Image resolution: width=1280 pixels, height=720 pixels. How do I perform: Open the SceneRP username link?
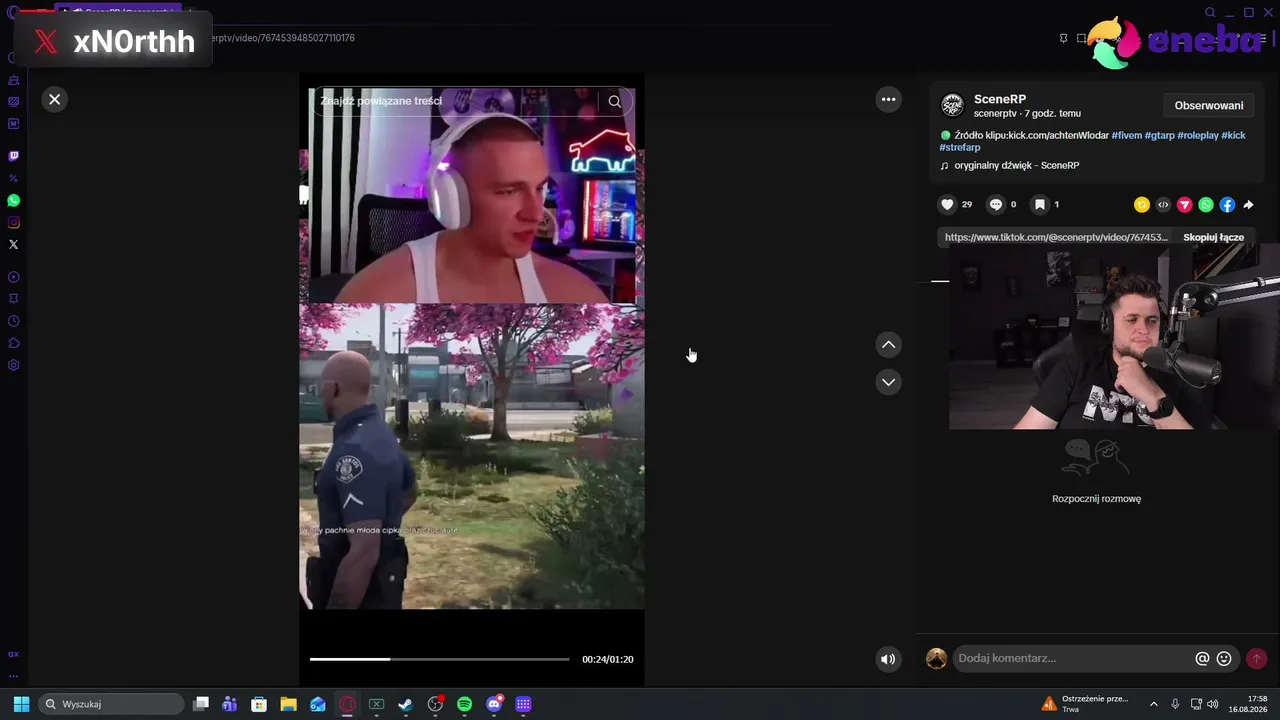point(1000,99)
